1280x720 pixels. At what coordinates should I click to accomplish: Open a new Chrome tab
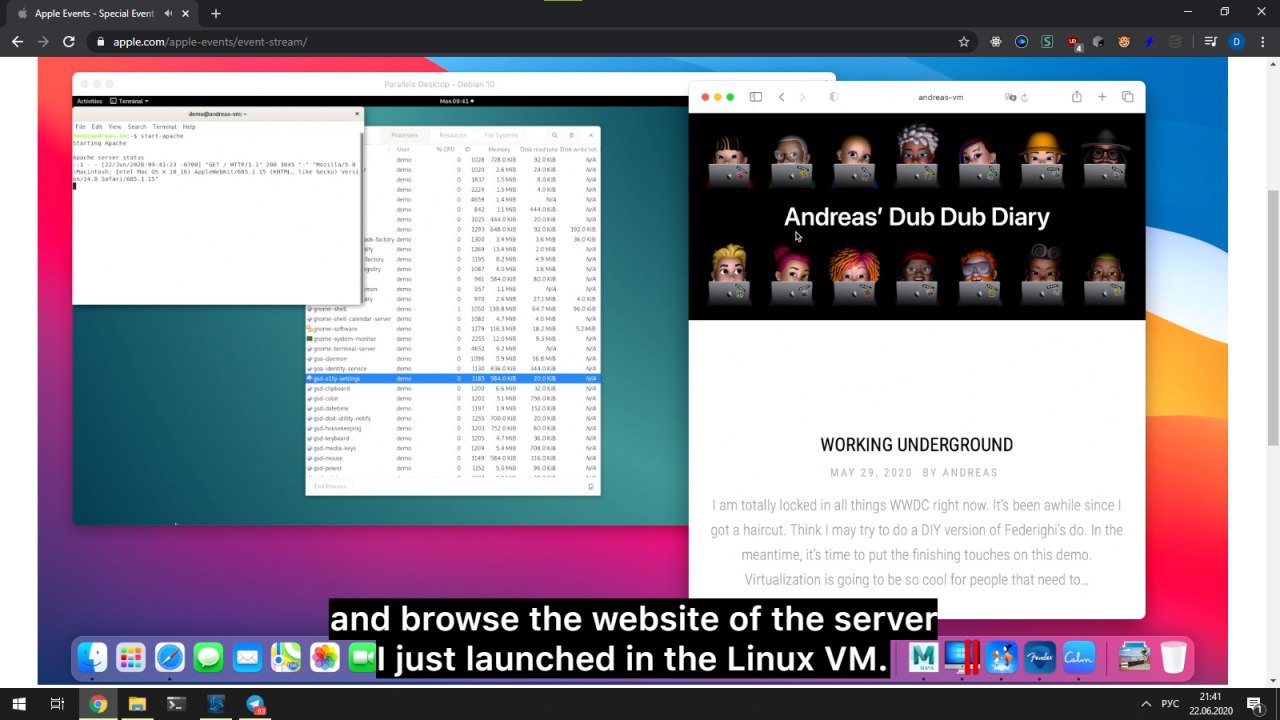(x=216, y=14)
